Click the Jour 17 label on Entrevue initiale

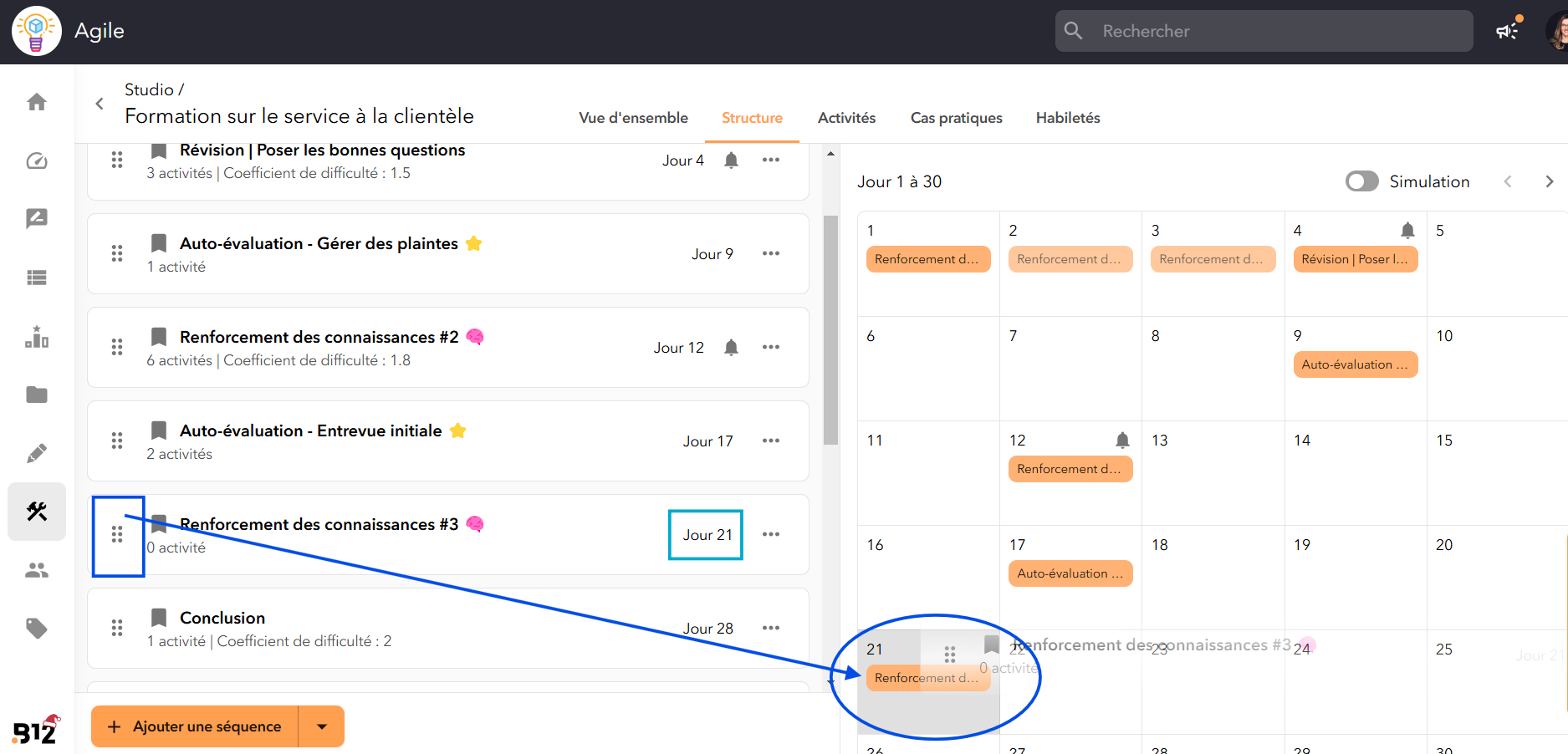(708, 441)
